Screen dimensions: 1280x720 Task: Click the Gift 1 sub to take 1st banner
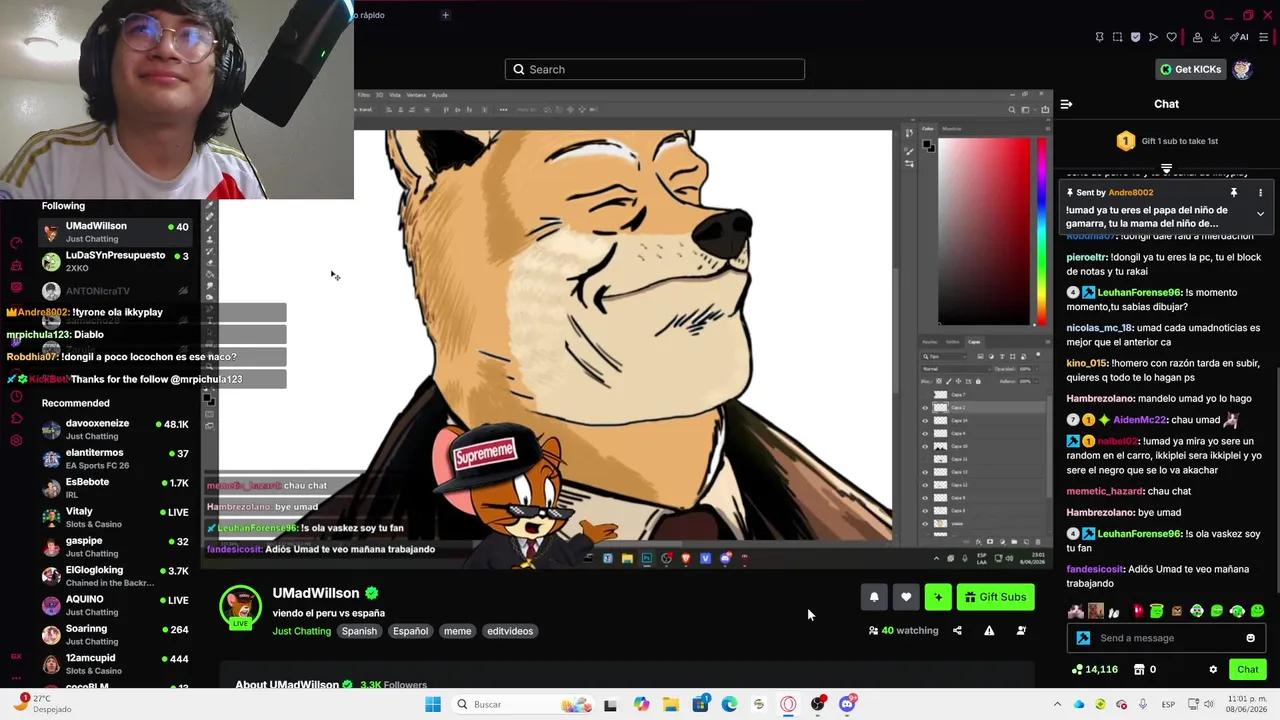[1167, 141]
